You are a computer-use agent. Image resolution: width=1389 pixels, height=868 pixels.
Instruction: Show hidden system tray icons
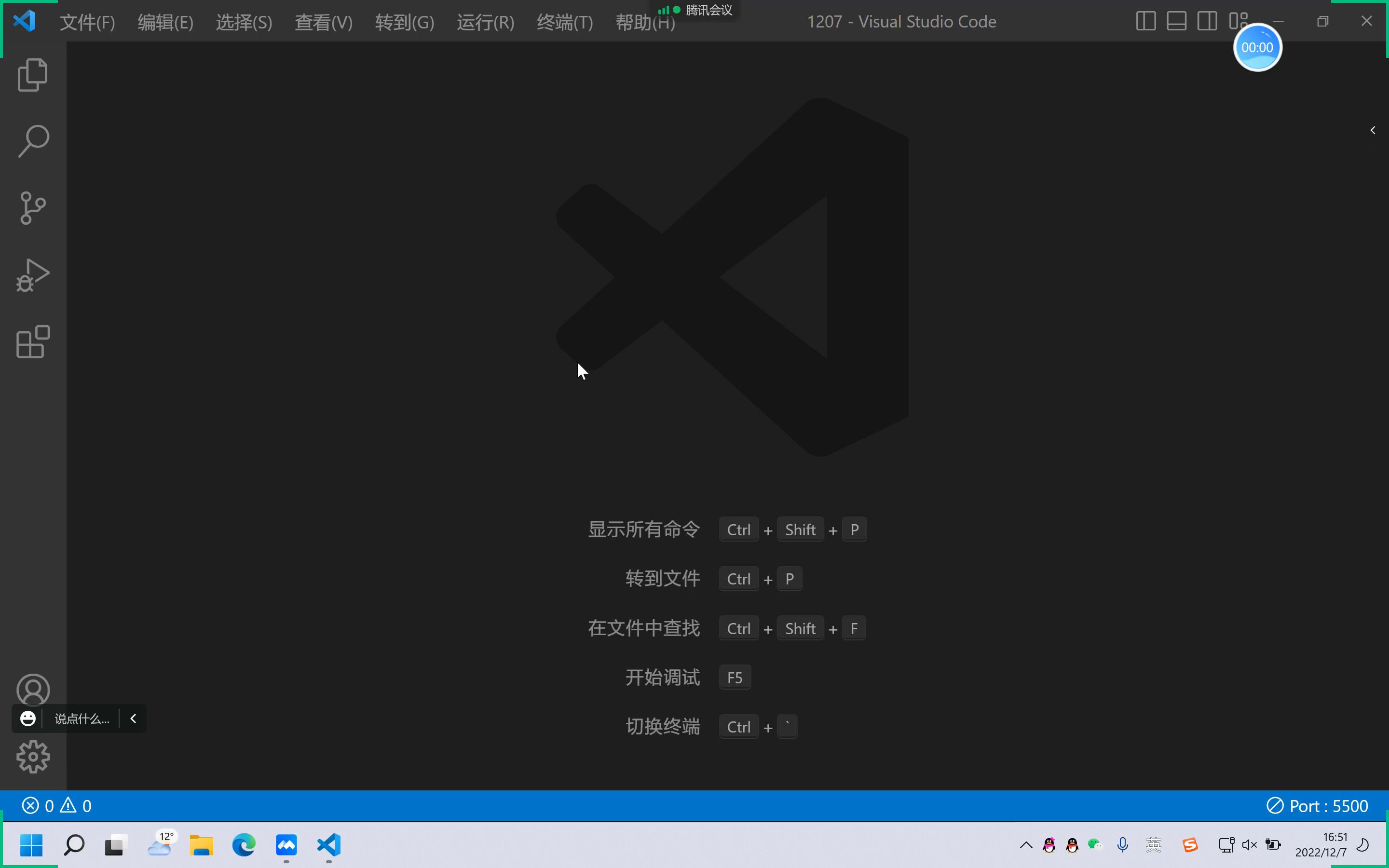1026,845
